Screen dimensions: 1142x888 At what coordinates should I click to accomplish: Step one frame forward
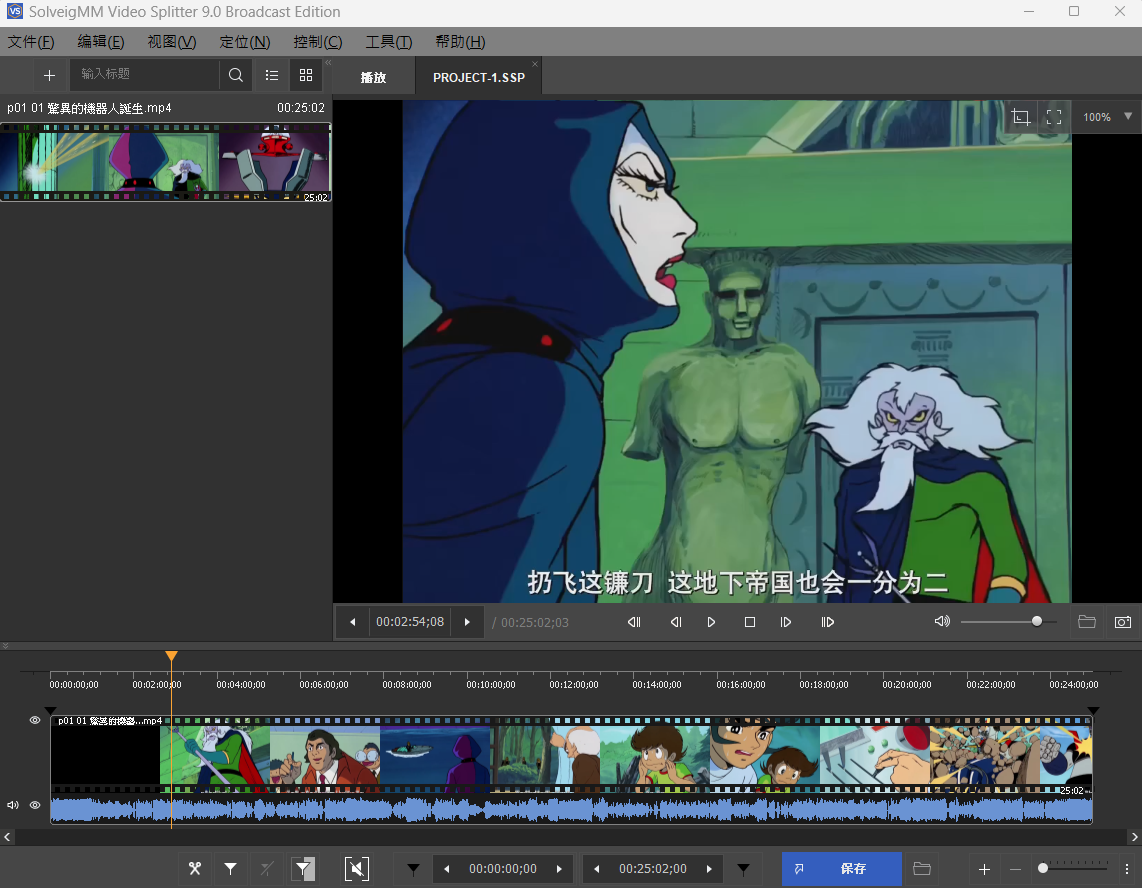786,622
